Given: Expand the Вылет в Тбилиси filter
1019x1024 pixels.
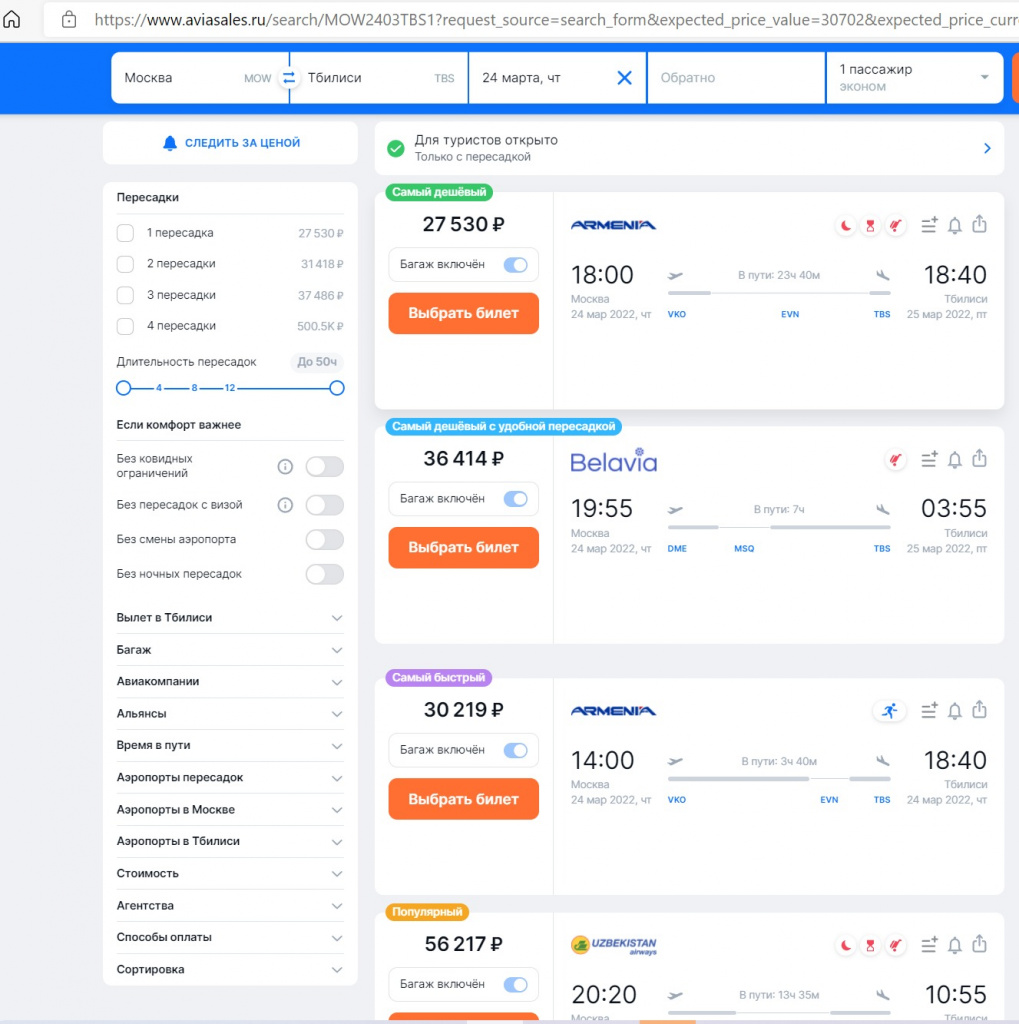Looking at the screenshot, I should (x=230, y=618).
